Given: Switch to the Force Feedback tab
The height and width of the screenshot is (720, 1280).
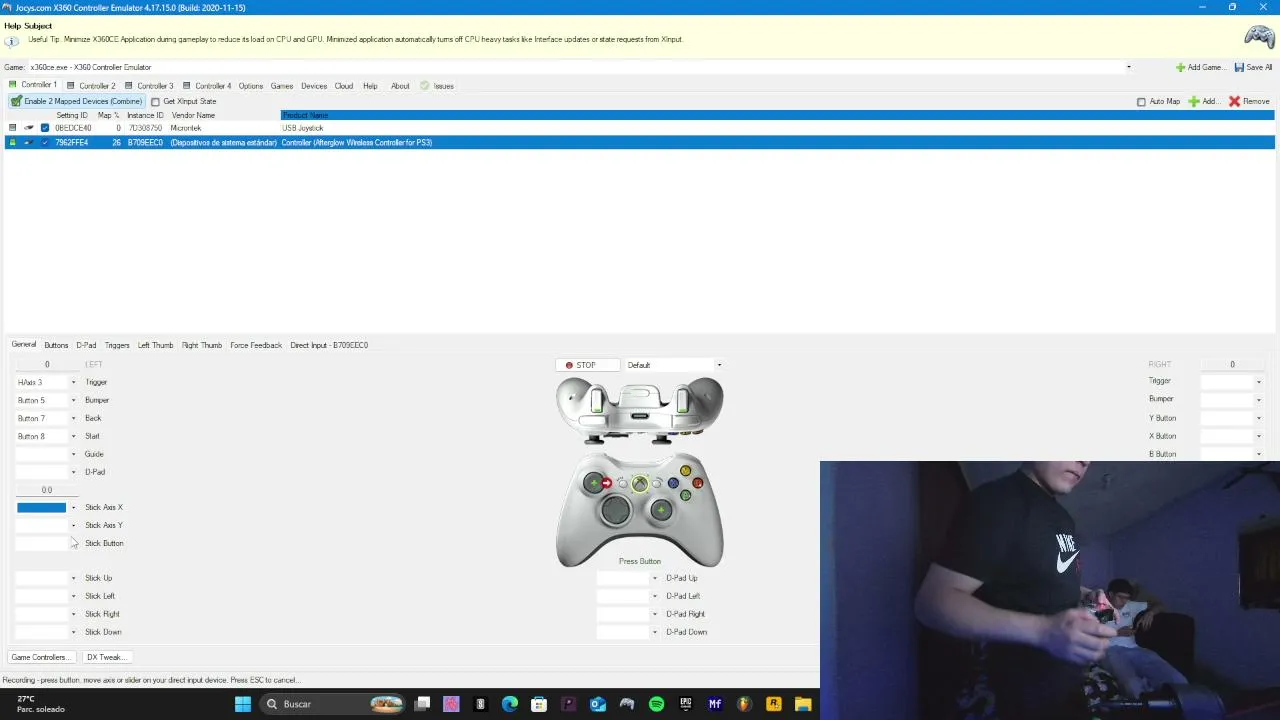Looking at the screenshot, I should [x=256, y=345].
